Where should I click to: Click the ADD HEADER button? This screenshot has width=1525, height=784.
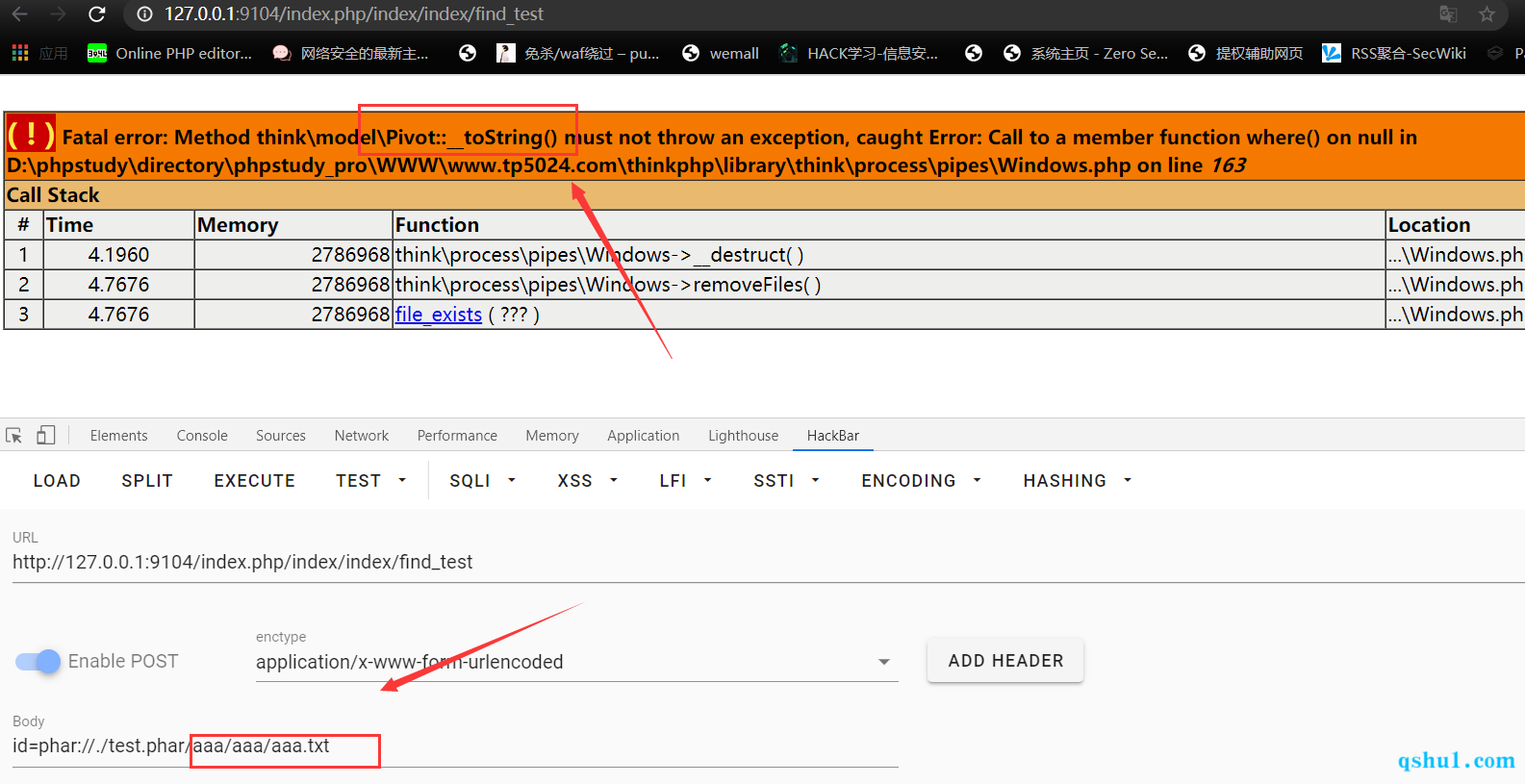click(1005, 661)
